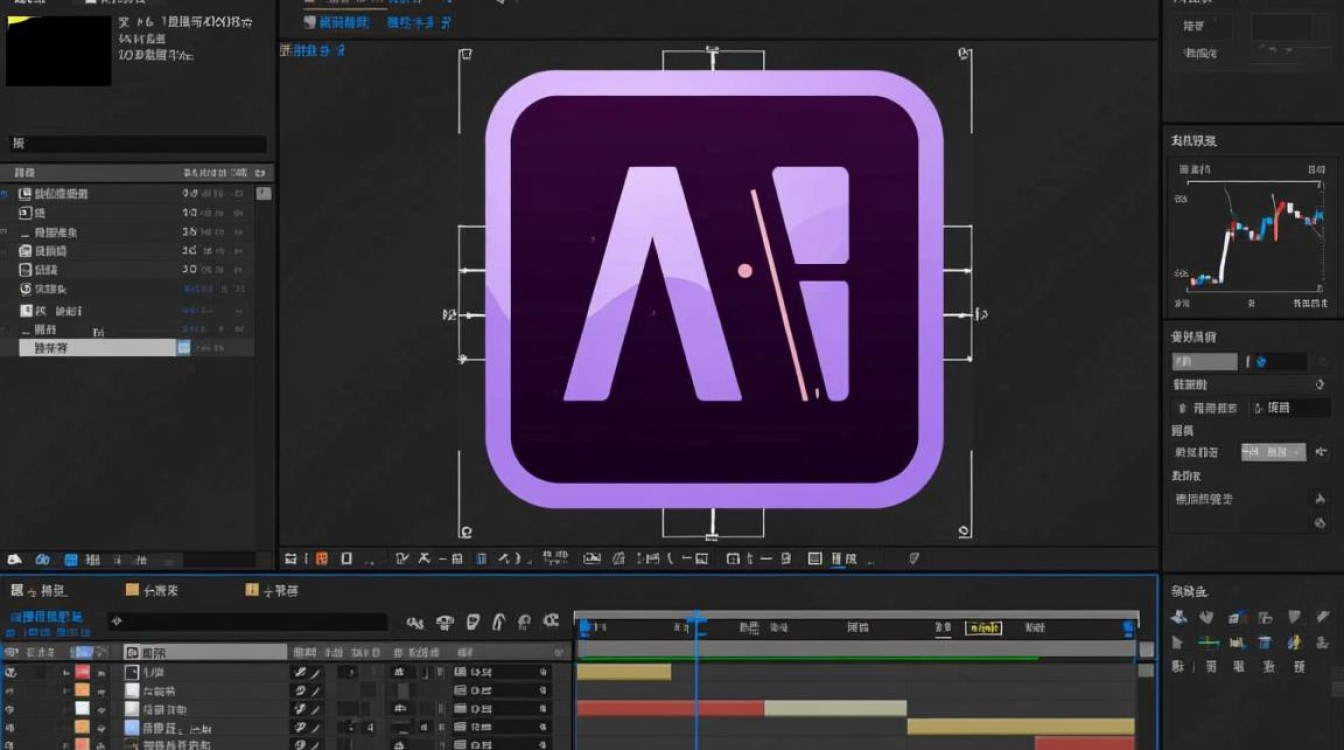Viewport: 1344px width, 750px height.
Task: Click the red color label on the first timeline layer
Action: pos(83,673)
